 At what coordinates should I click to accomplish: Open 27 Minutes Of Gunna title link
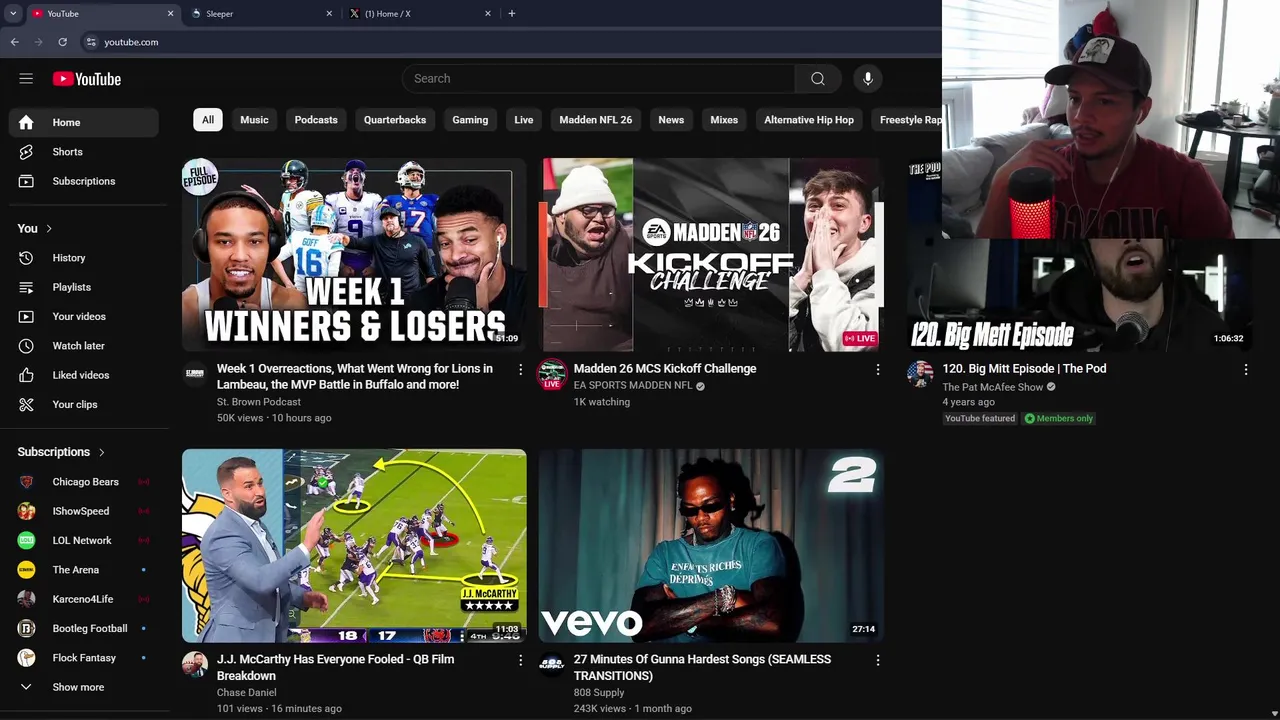click(x=702, y=668)
